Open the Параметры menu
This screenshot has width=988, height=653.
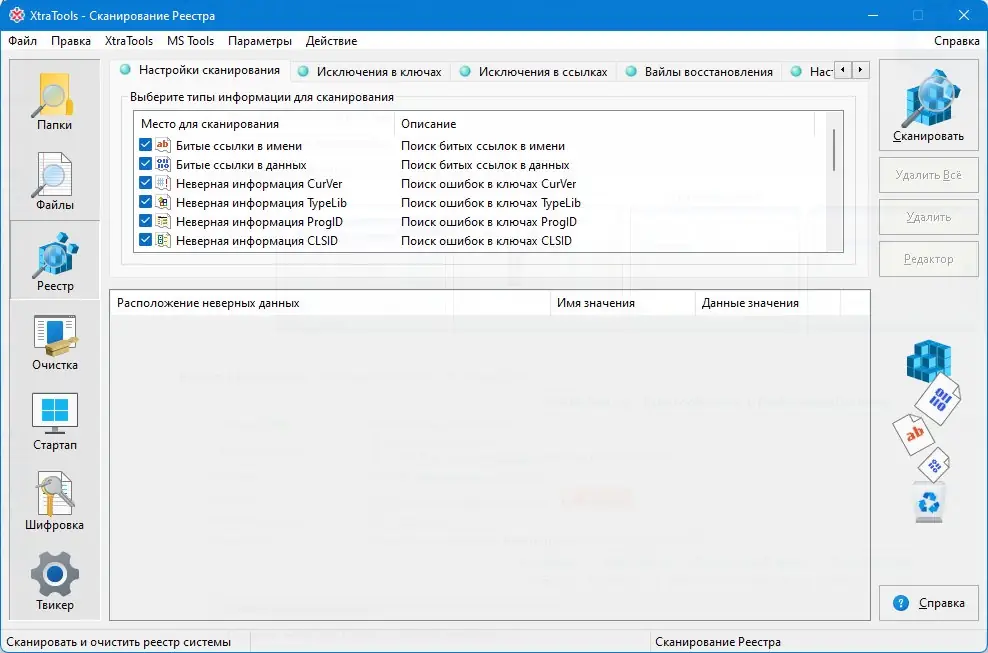pyautogui.click(x=260, y=41)
